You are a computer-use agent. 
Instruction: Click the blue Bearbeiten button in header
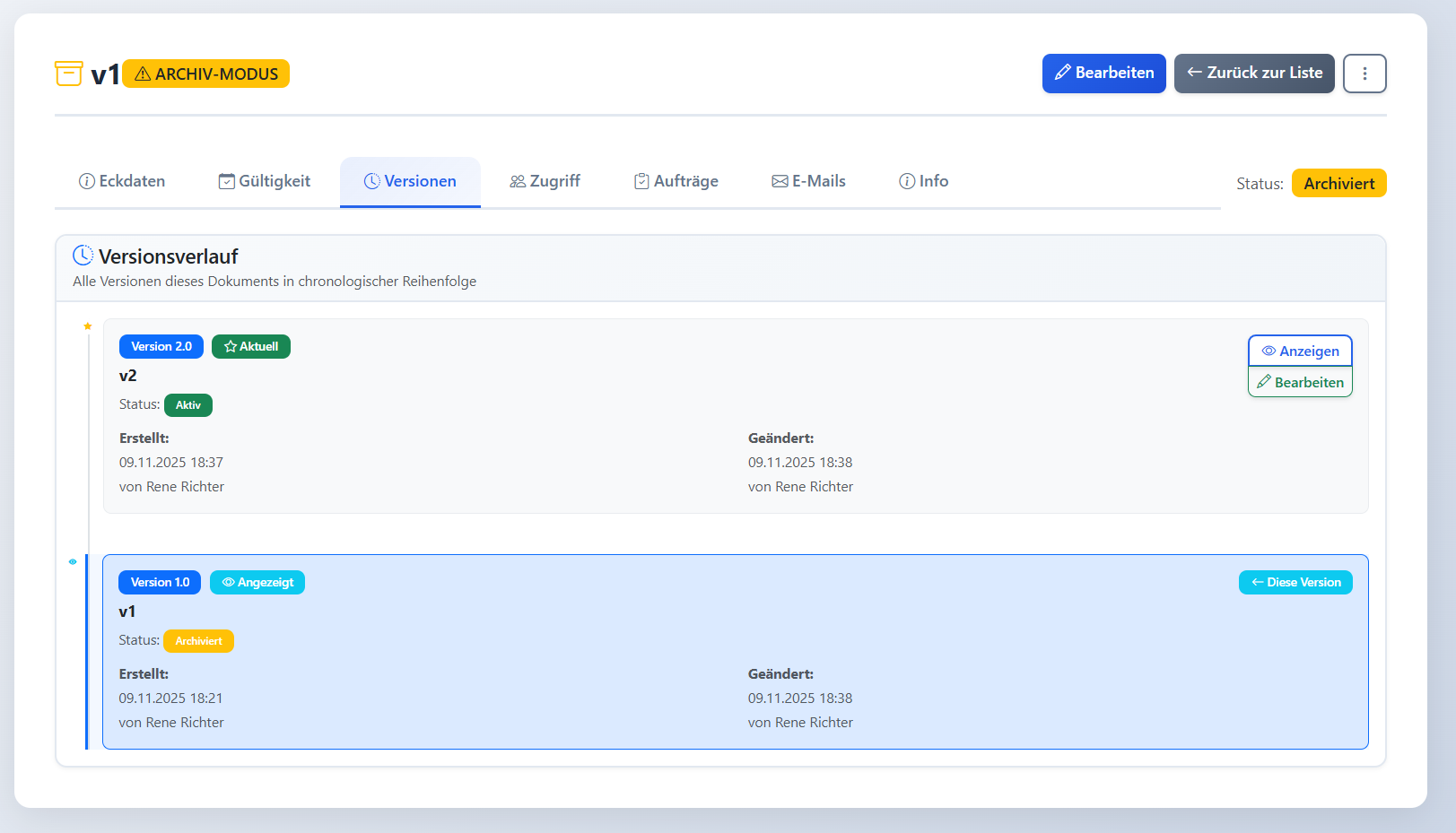(1103, 74)
